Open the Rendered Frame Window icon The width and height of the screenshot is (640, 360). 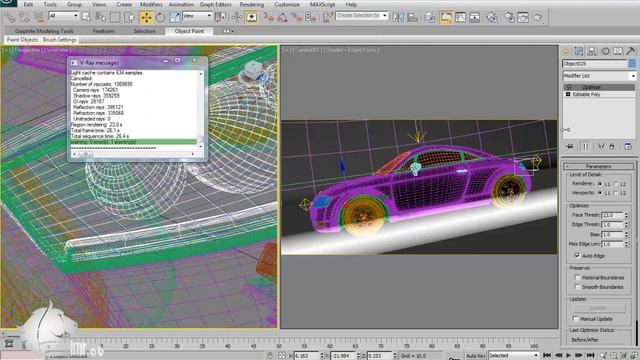click(x=523, y=17)
